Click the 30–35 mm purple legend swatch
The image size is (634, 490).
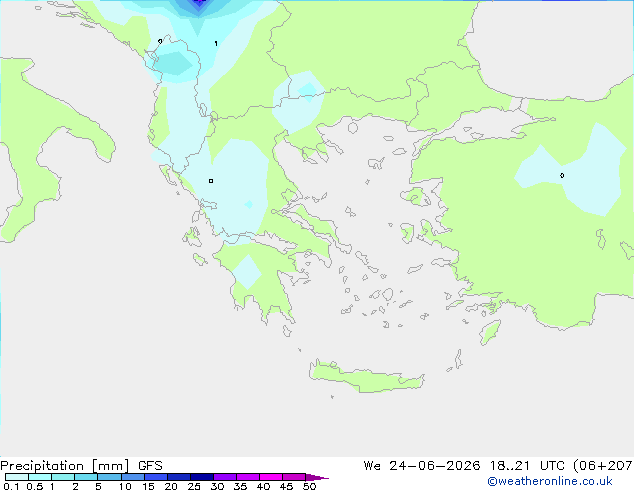coord(225,477)
